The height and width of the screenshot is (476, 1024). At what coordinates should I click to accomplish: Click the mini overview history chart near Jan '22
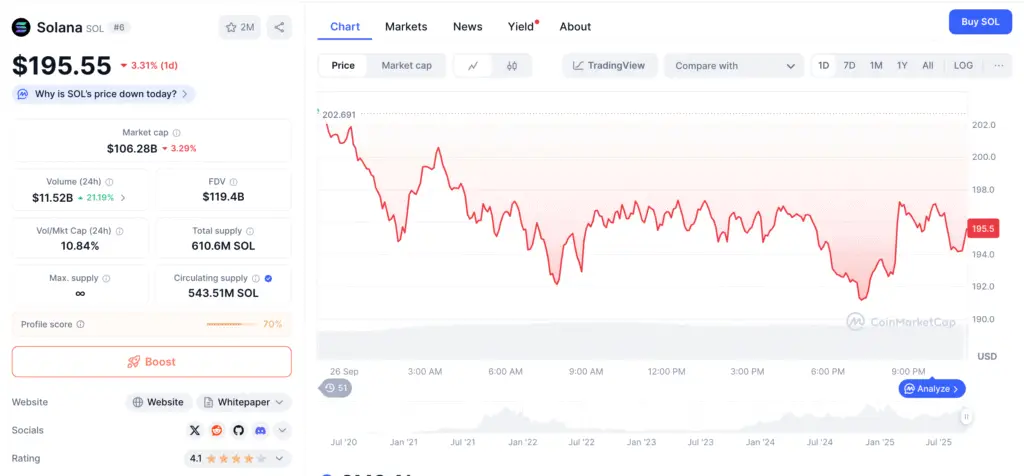pos(522,419)
